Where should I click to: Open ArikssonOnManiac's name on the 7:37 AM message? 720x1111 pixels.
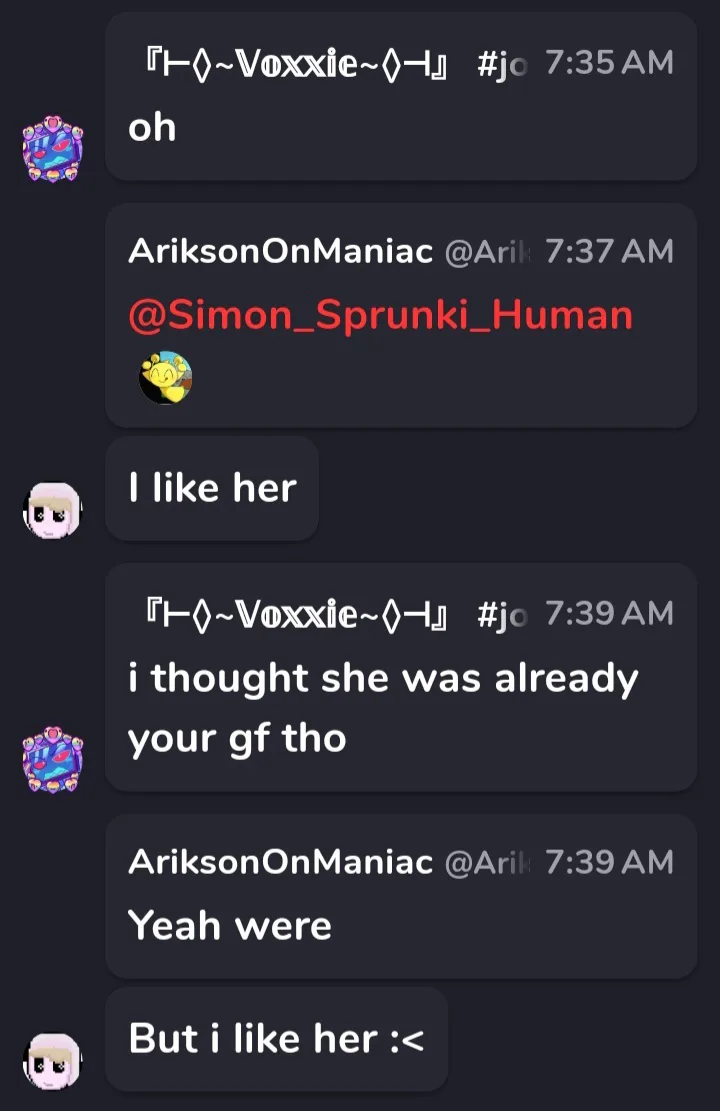(281, 252)
